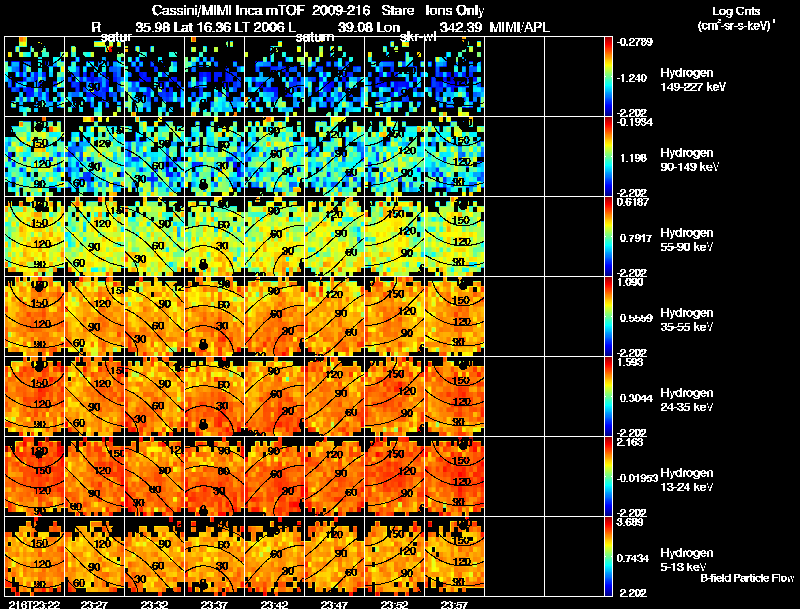Select the color bar beside Hydrogen 24-35 keV
800x609 pixels.
608,397
